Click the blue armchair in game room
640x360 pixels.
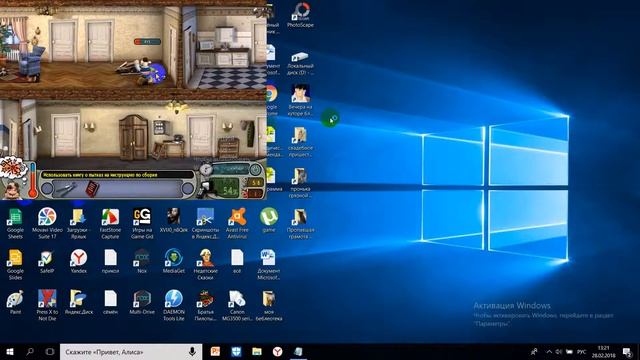click(31, 62)
